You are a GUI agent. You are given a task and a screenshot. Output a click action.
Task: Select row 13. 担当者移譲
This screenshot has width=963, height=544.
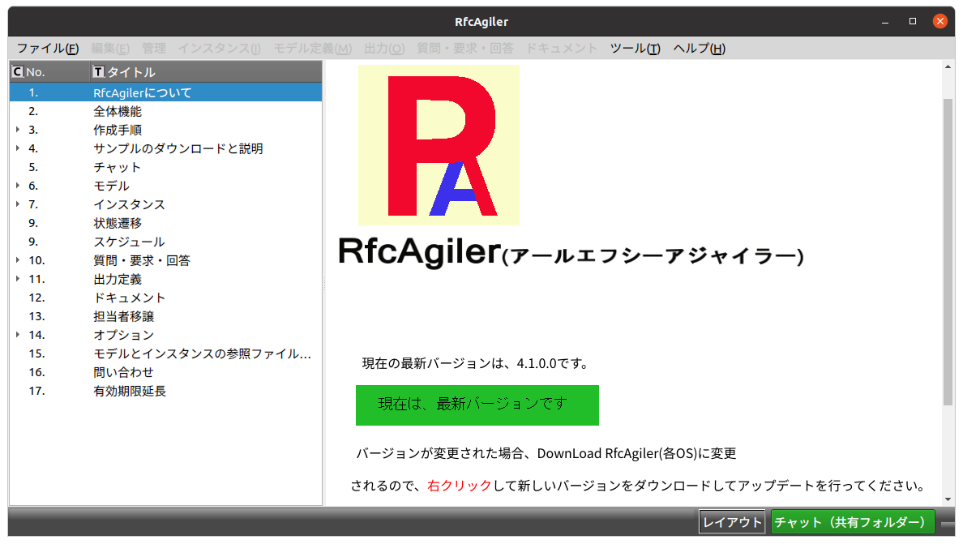point(166,316)
